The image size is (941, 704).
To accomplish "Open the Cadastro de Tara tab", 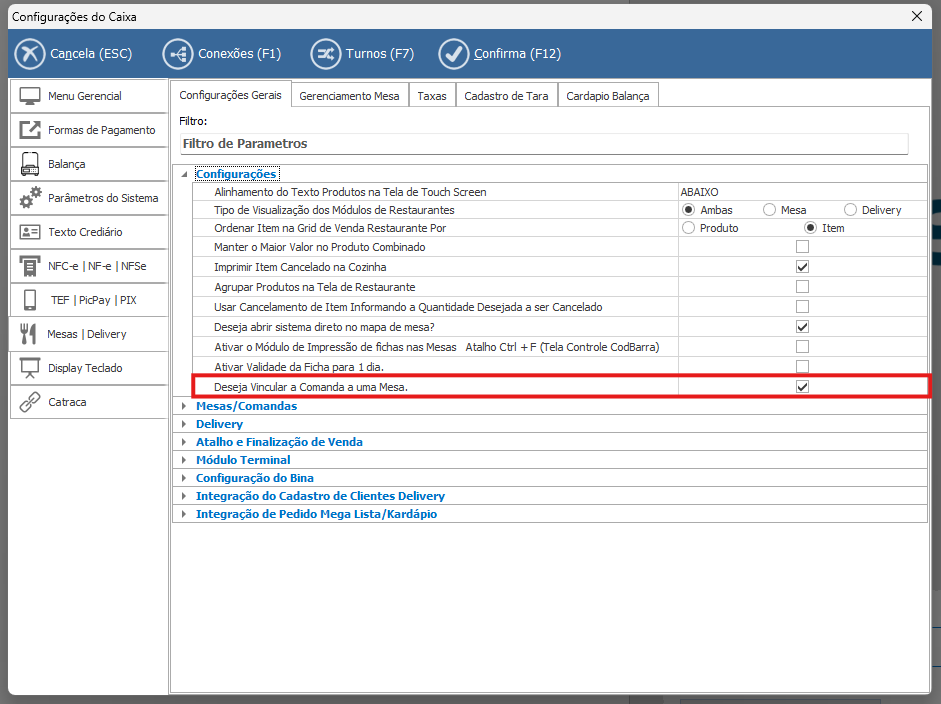I will [x=506, y=96].
